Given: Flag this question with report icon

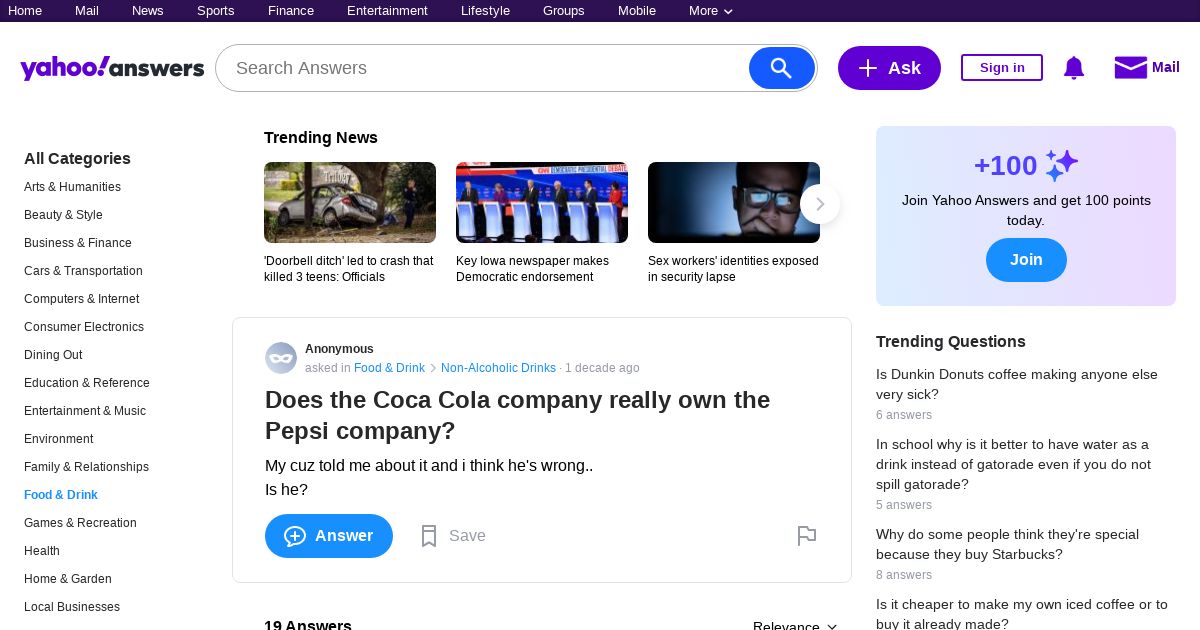Looking at the screenshot, I should (807, 536).
